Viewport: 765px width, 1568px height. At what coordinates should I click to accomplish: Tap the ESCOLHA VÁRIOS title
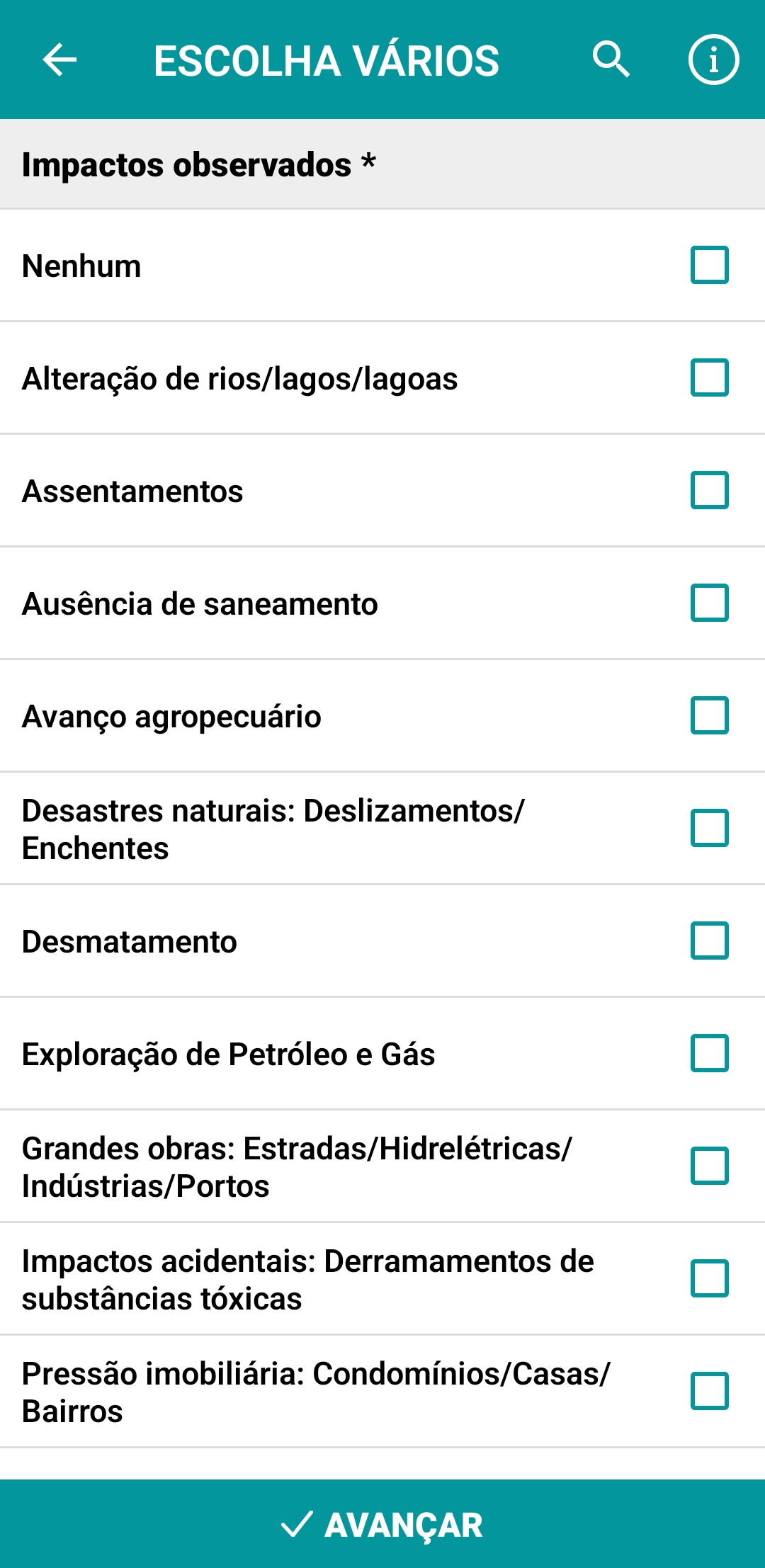327,61
